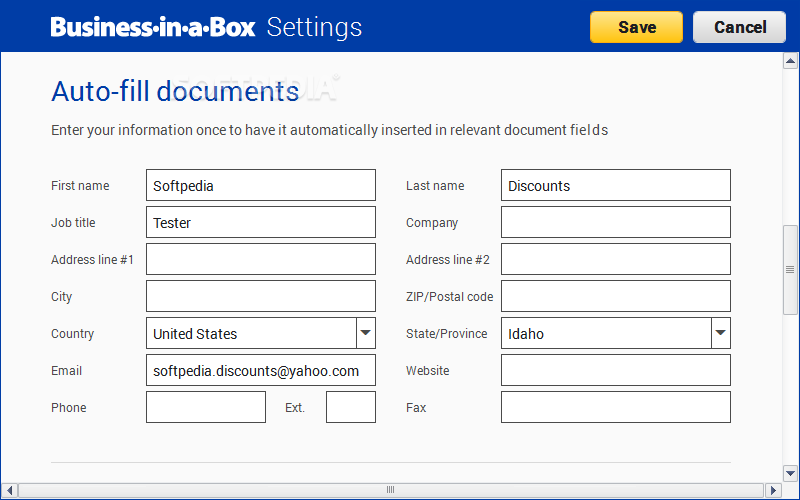The height and width of the screenshot is (500, 800).
Task: Click the Address line #2 field
Action: tap(616, 259)
